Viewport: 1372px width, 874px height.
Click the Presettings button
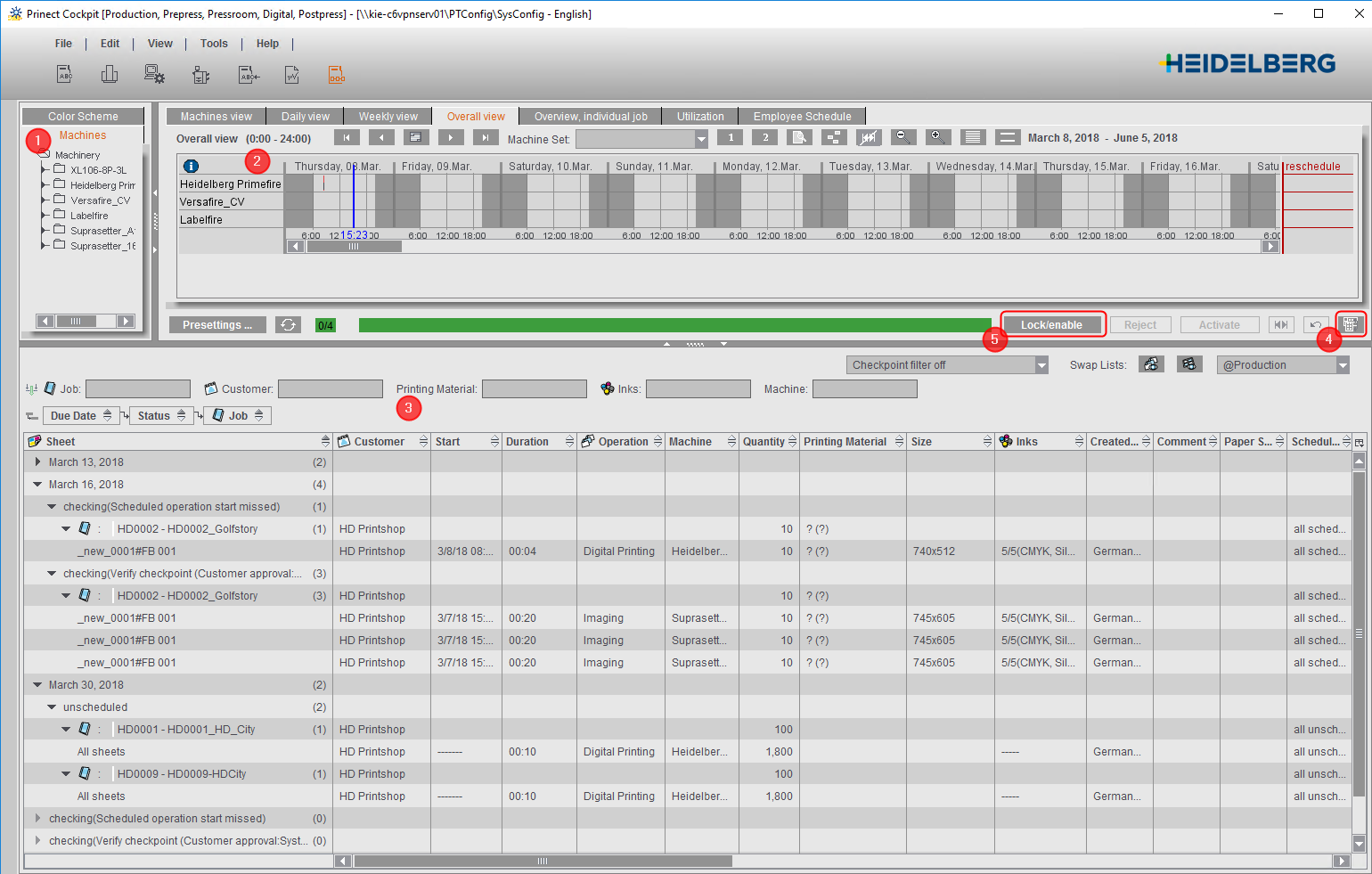[x=217, y=325]
